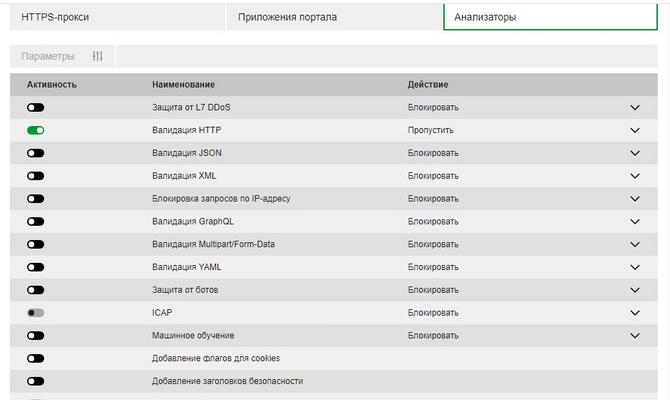Screen dimensions: 670x400
Task: Enable Защита от L7 DDoS toggle
Action: [x=36, y=107]
